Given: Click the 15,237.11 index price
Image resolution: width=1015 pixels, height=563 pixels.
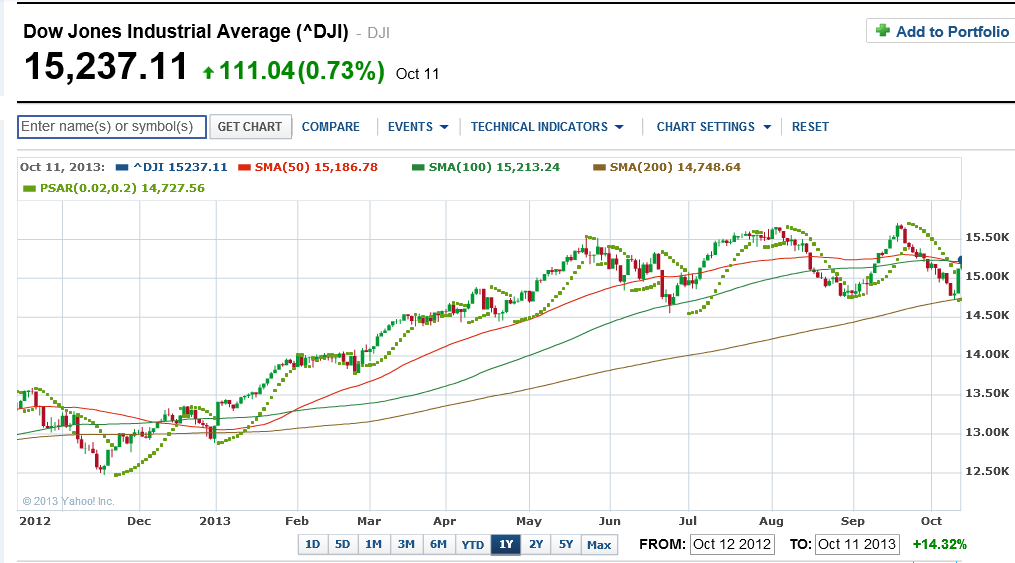Looking at the screenshot, I should coord(106,67).
